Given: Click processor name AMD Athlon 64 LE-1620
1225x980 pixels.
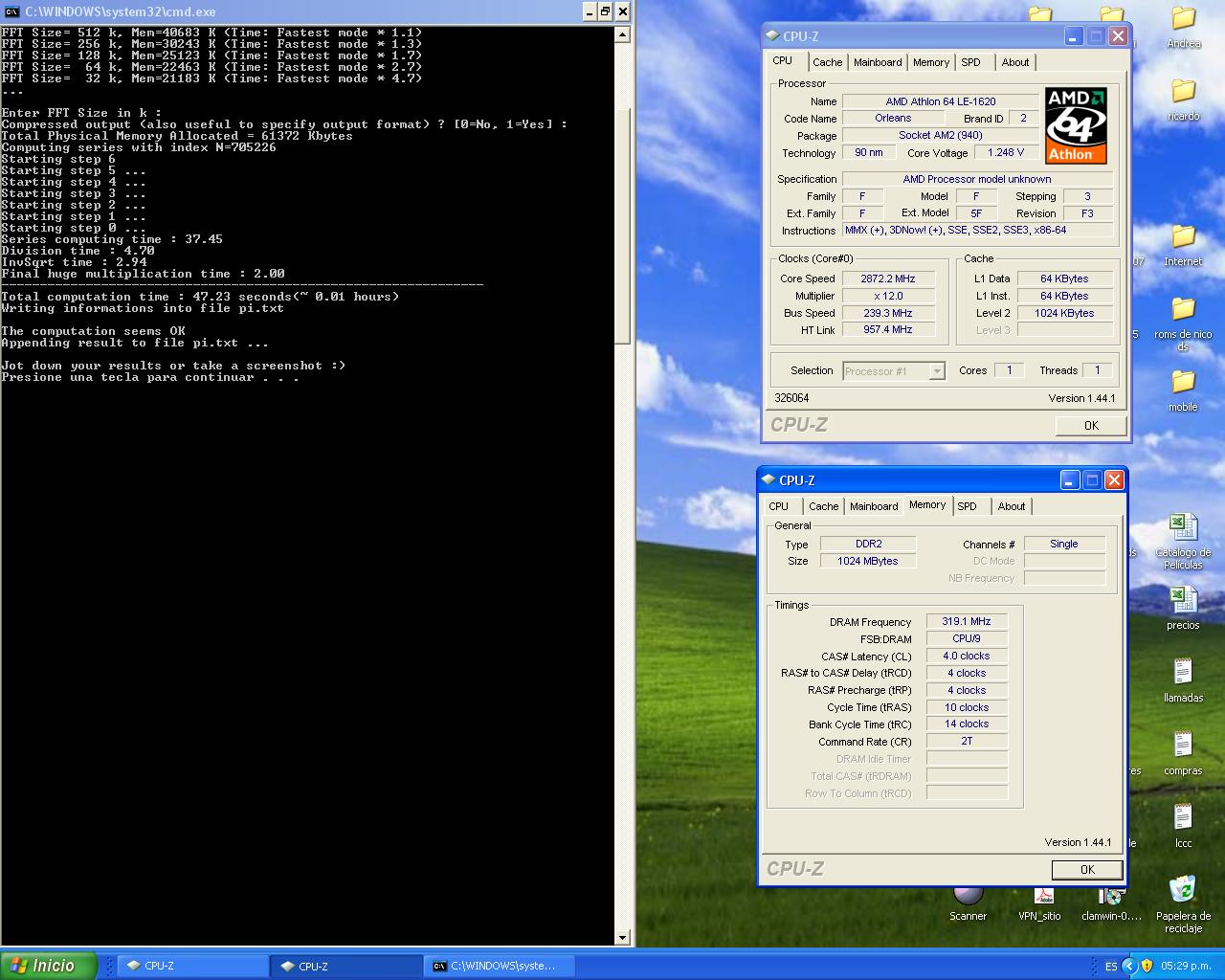Looking at the screenshot, I should point(941,101).
